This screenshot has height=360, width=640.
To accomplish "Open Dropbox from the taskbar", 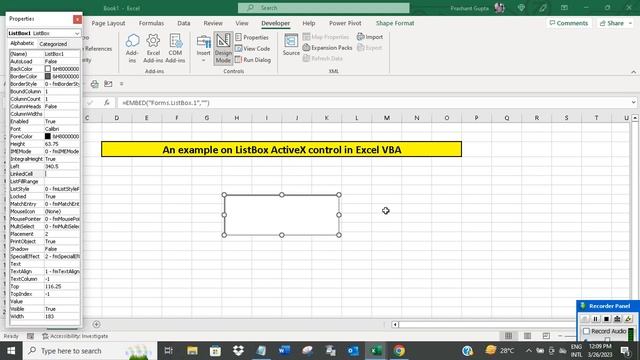I will [x=238, y=351].
